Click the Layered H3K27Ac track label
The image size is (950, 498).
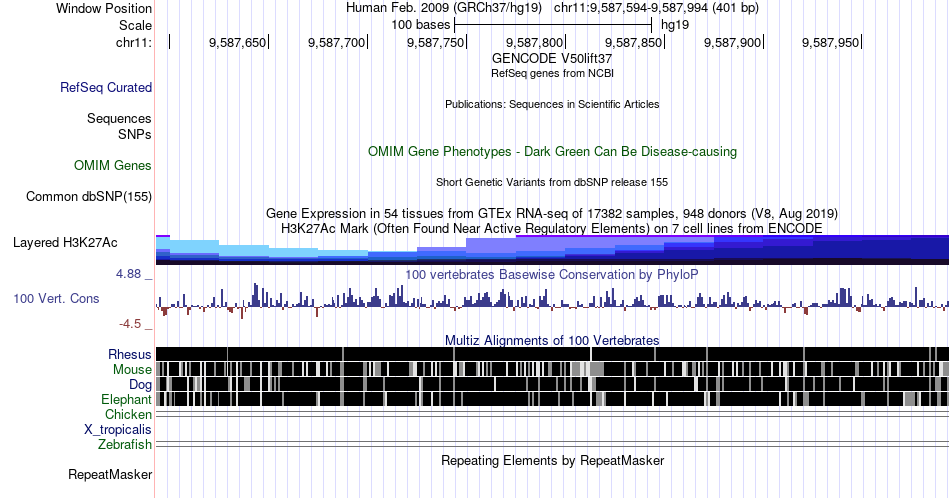tap(65, 242)
